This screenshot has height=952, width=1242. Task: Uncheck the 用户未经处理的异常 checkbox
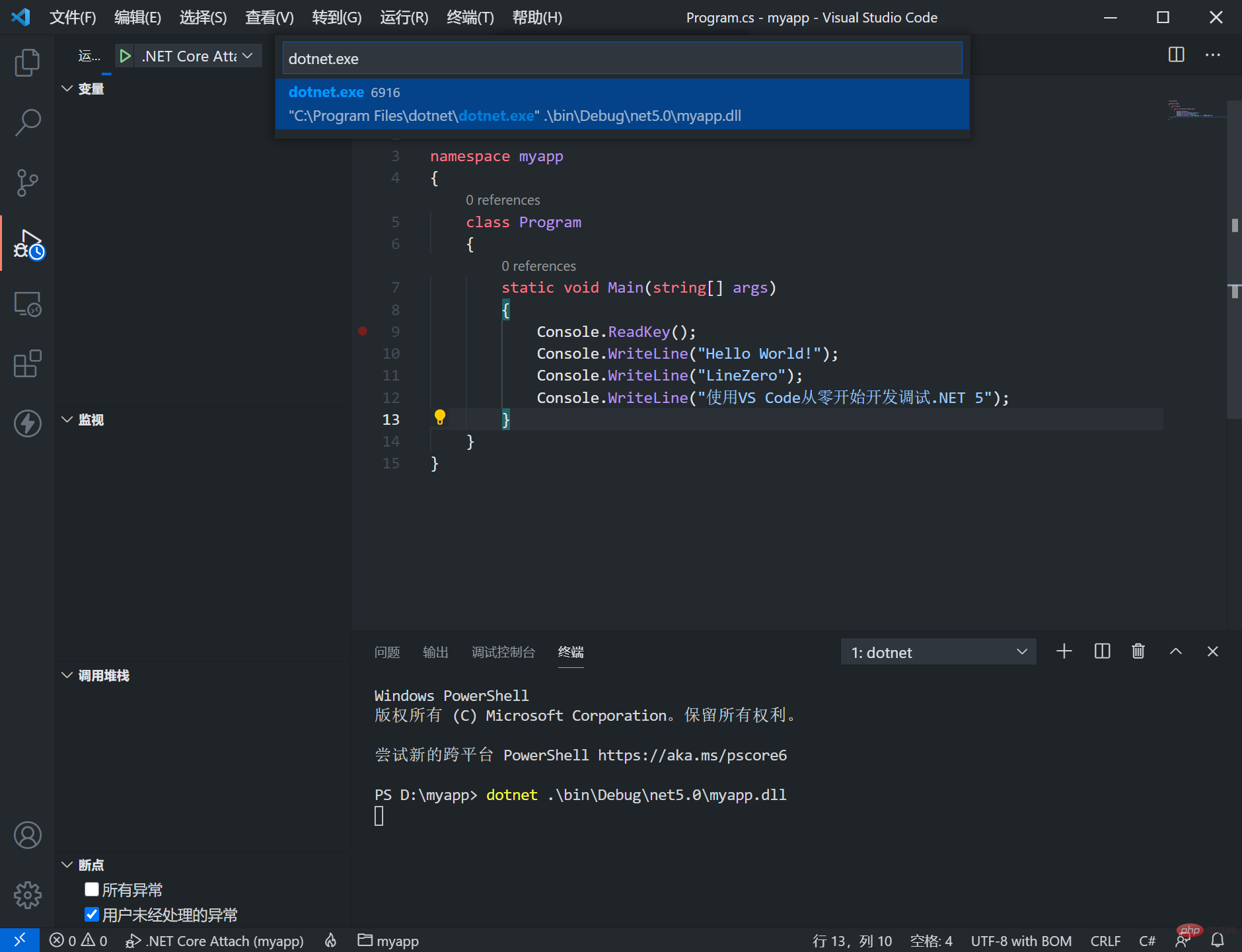pos(92,914)
